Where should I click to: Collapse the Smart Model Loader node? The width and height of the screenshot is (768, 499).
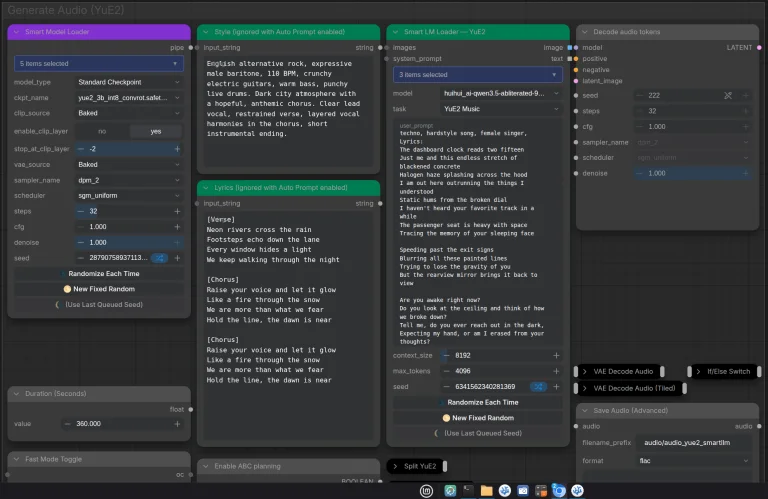coord(16,32)
